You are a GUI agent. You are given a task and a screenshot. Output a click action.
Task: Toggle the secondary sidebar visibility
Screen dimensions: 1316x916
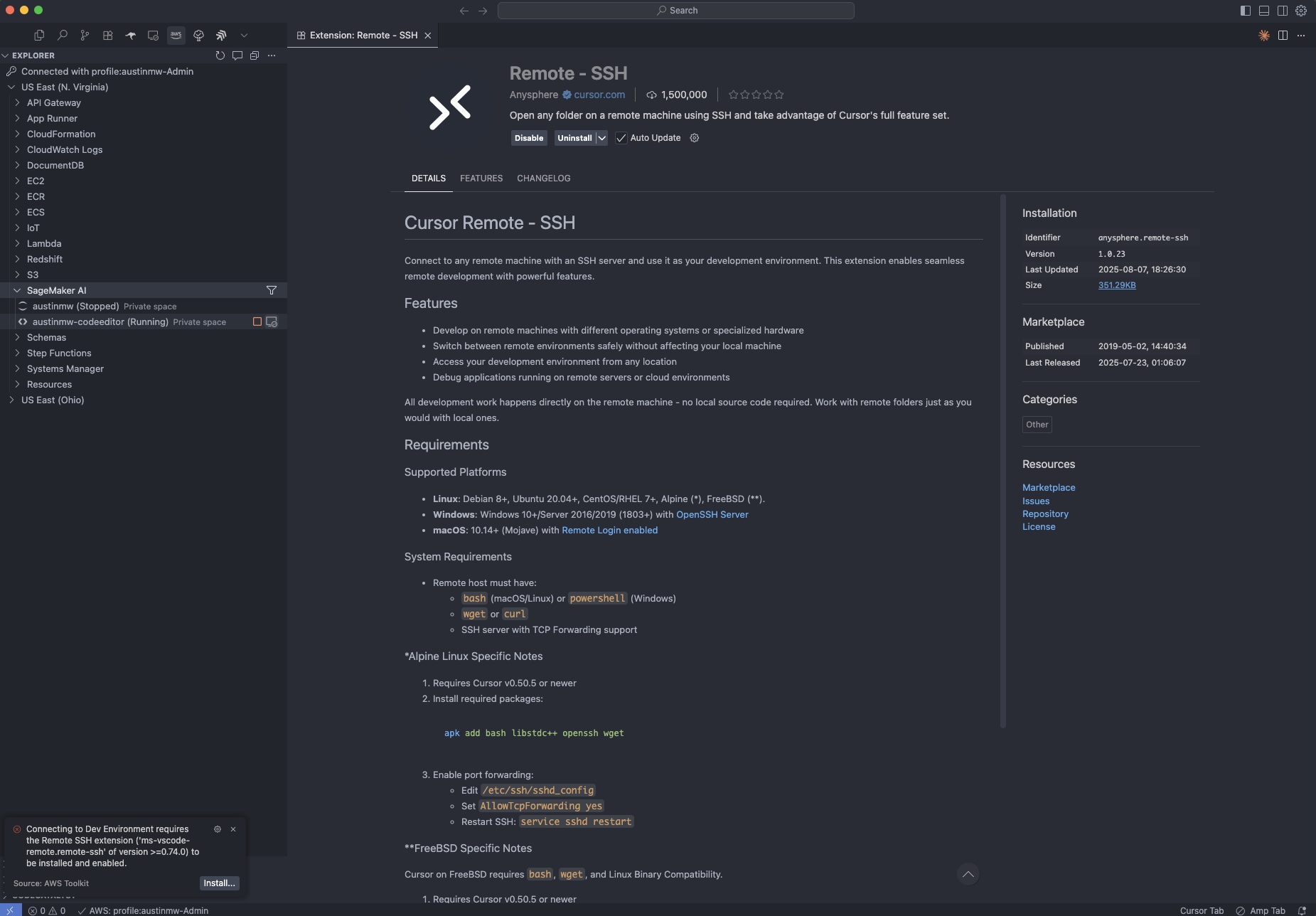pos(1283,11)
